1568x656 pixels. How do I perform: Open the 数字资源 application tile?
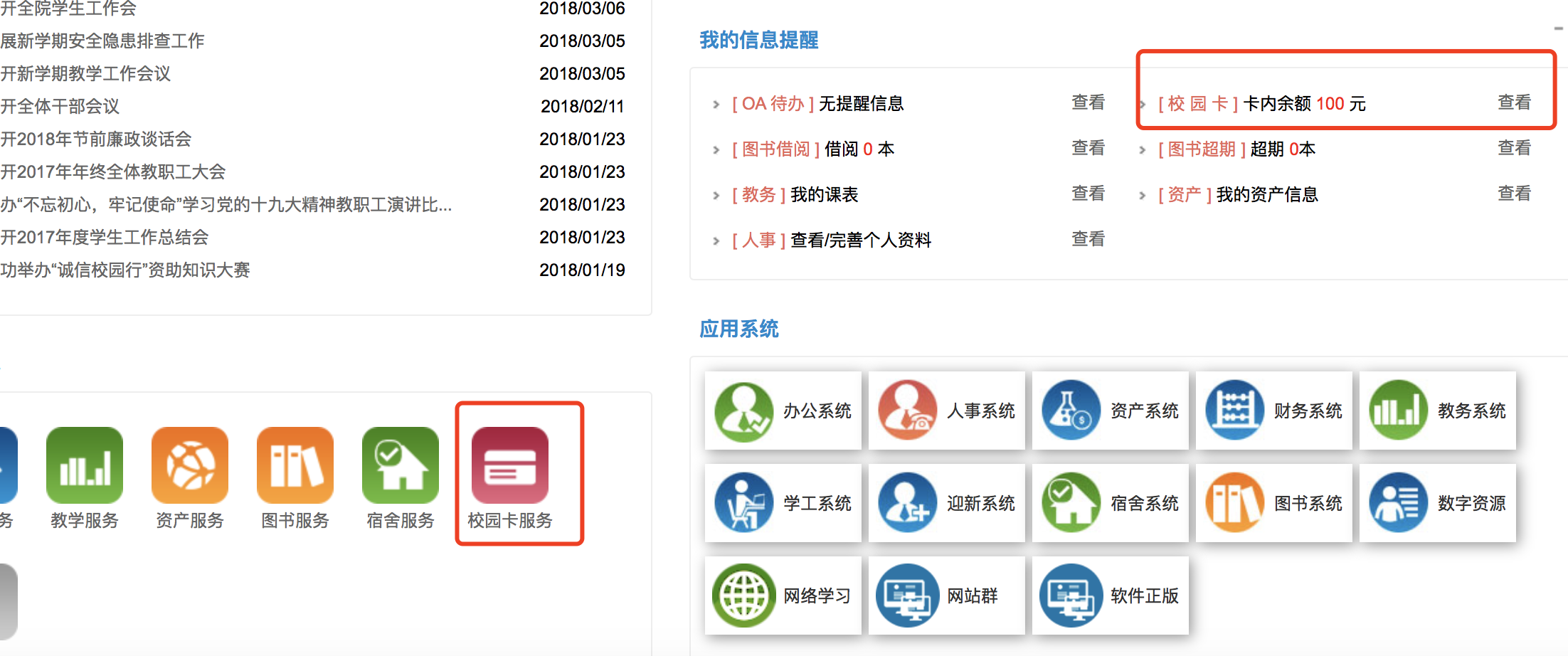coord(1437,503)
